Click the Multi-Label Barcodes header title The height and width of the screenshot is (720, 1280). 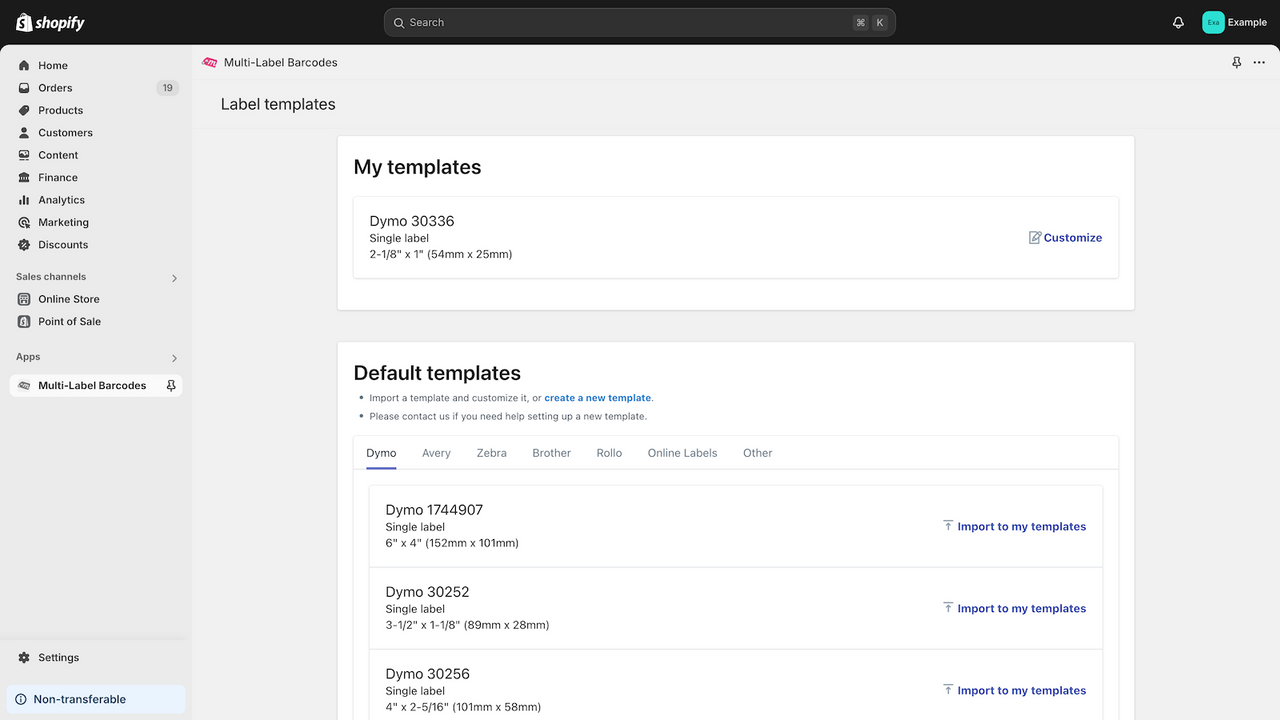point(281,62)
